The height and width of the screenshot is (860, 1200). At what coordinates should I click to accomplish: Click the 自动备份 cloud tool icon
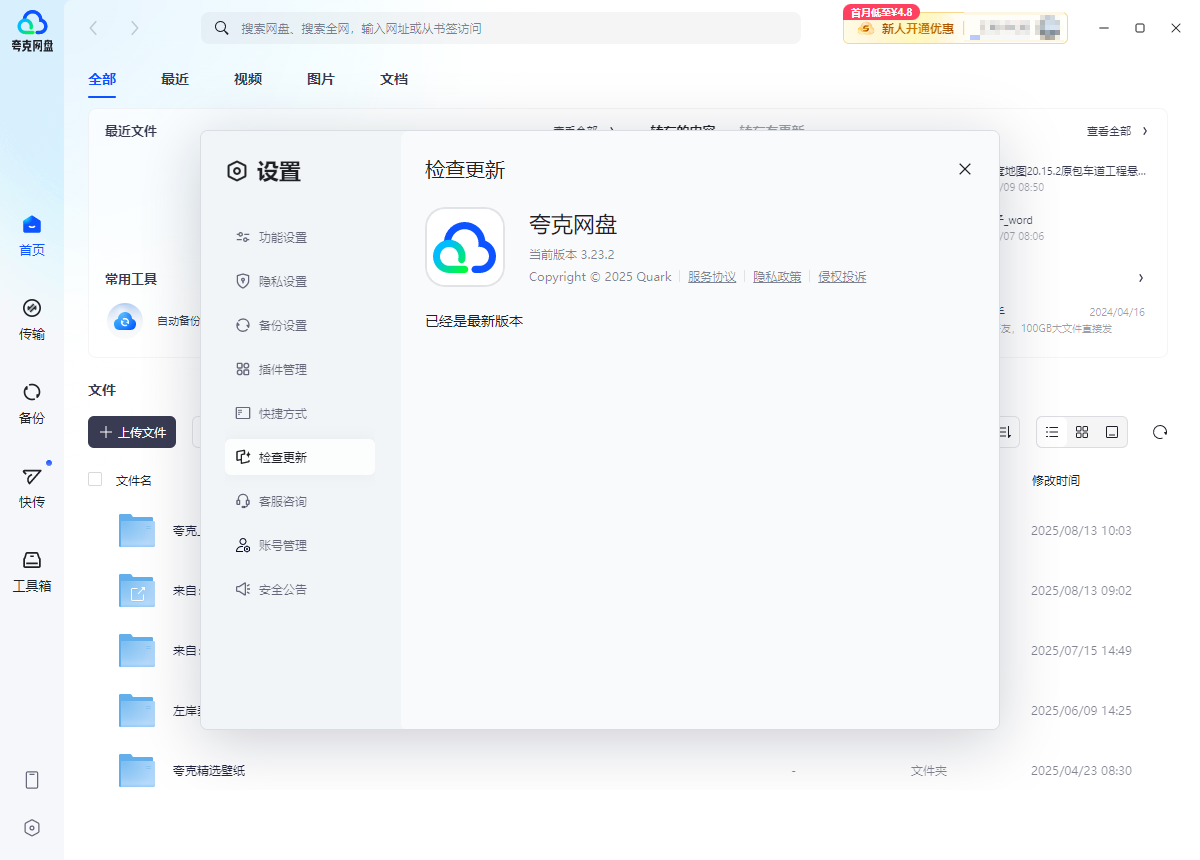pos(125,321)
